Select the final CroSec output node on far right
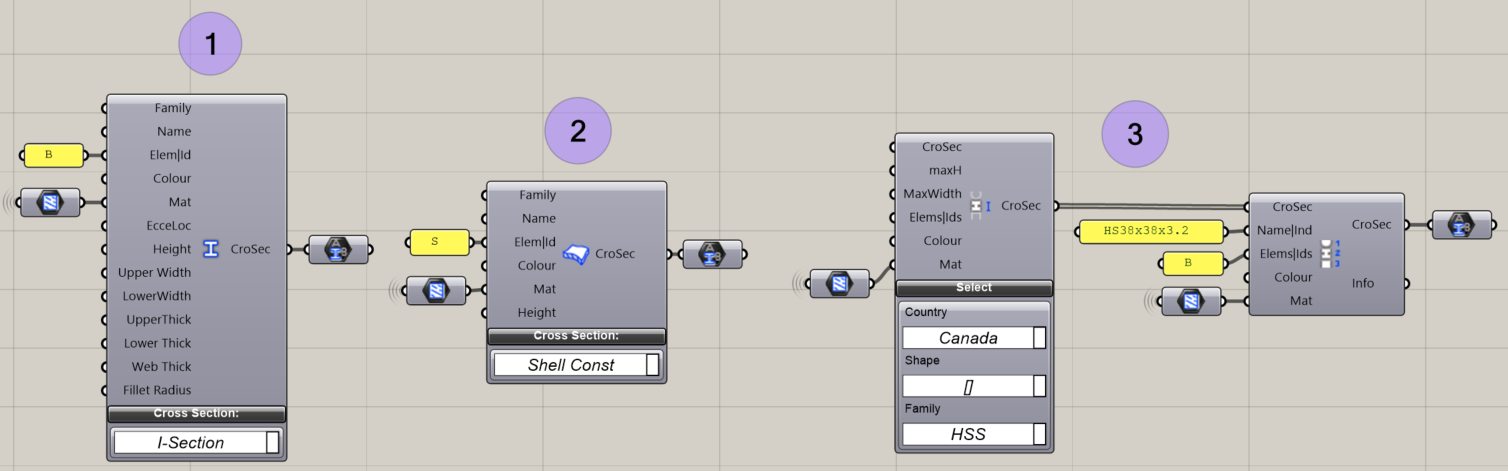Viewport: 1508px width, 471px height. tap(1461, 225)
